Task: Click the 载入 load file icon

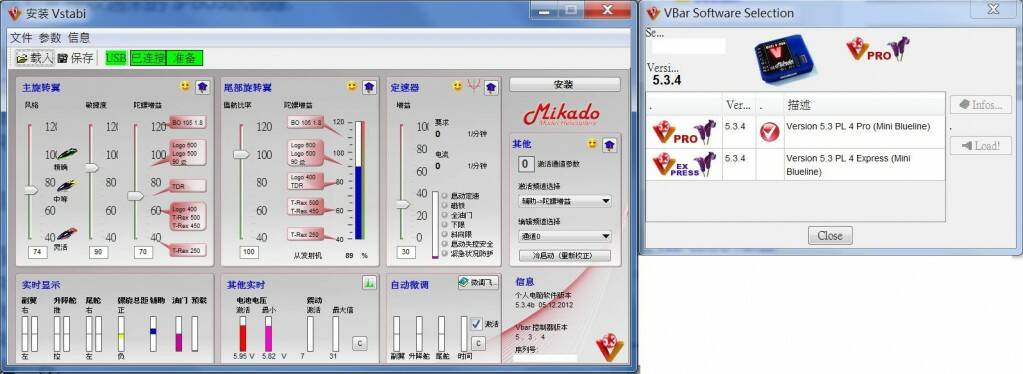Action: point(22,58)
